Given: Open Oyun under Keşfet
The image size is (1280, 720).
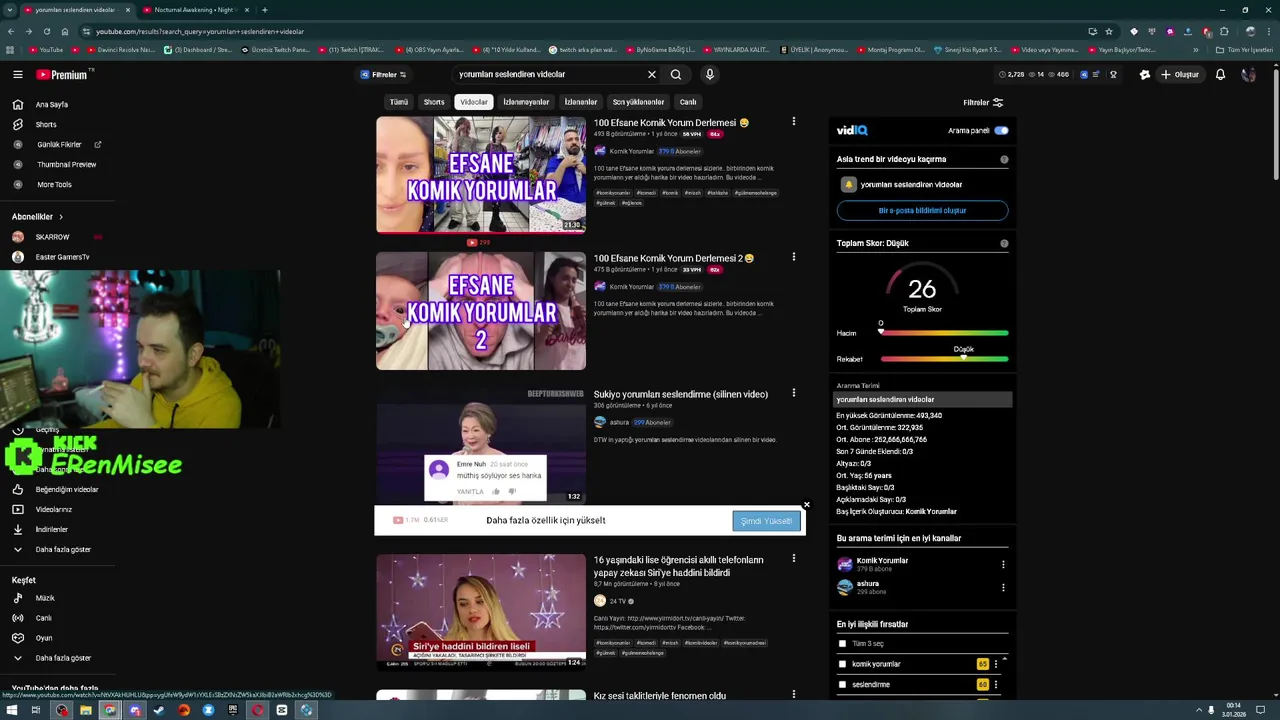Looking at the screenshot, I should (x=44, y=638).
